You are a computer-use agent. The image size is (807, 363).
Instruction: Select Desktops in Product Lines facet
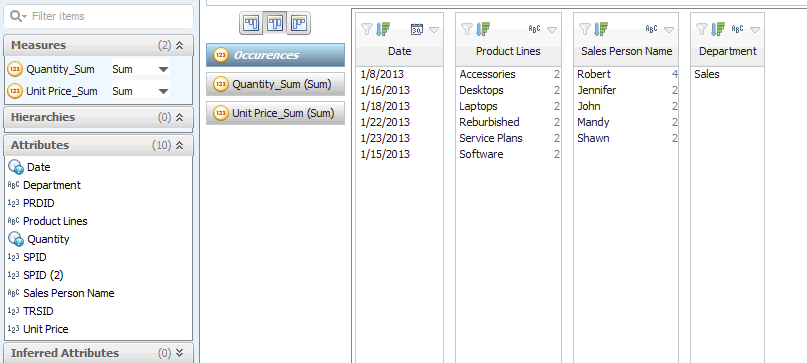(481, 90)
